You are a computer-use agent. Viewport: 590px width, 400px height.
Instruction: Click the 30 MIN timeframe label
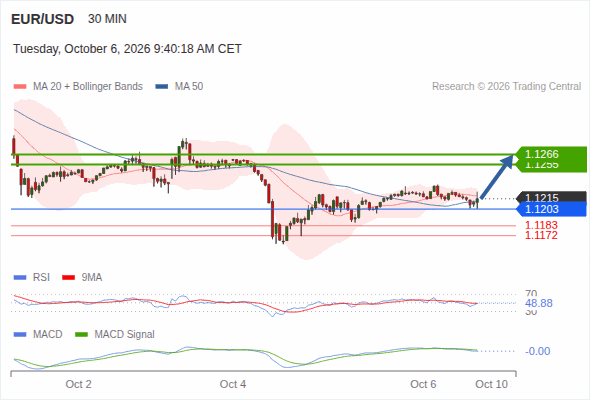(x=107, y=19)
